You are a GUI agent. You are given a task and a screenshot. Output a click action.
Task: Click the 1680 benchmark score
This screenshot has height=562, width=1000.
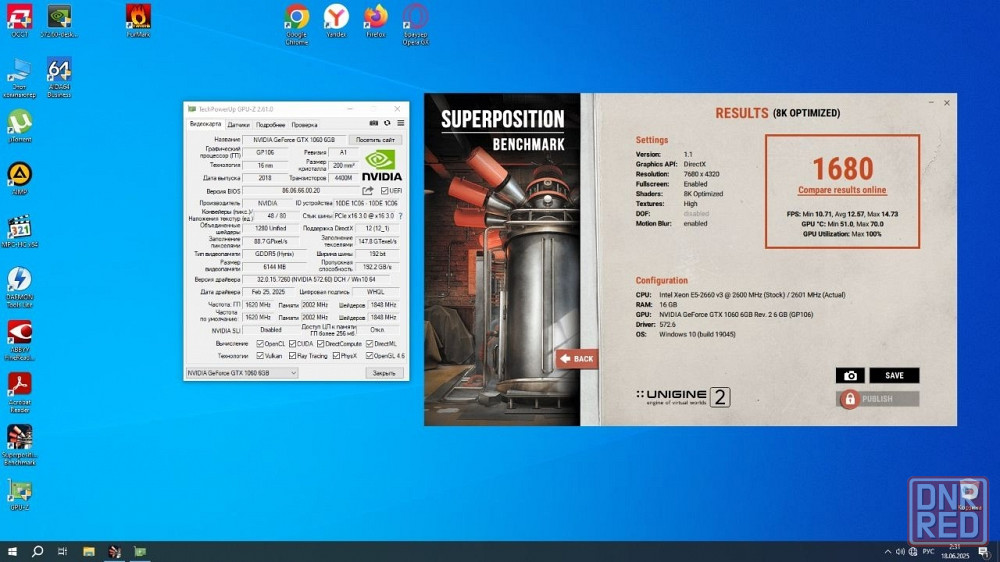coord(842,169)
